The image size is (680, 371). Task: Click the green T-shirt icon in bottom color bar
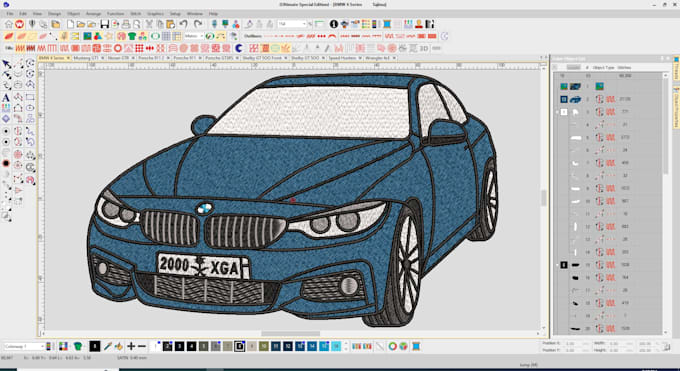[x=78, y=346]
